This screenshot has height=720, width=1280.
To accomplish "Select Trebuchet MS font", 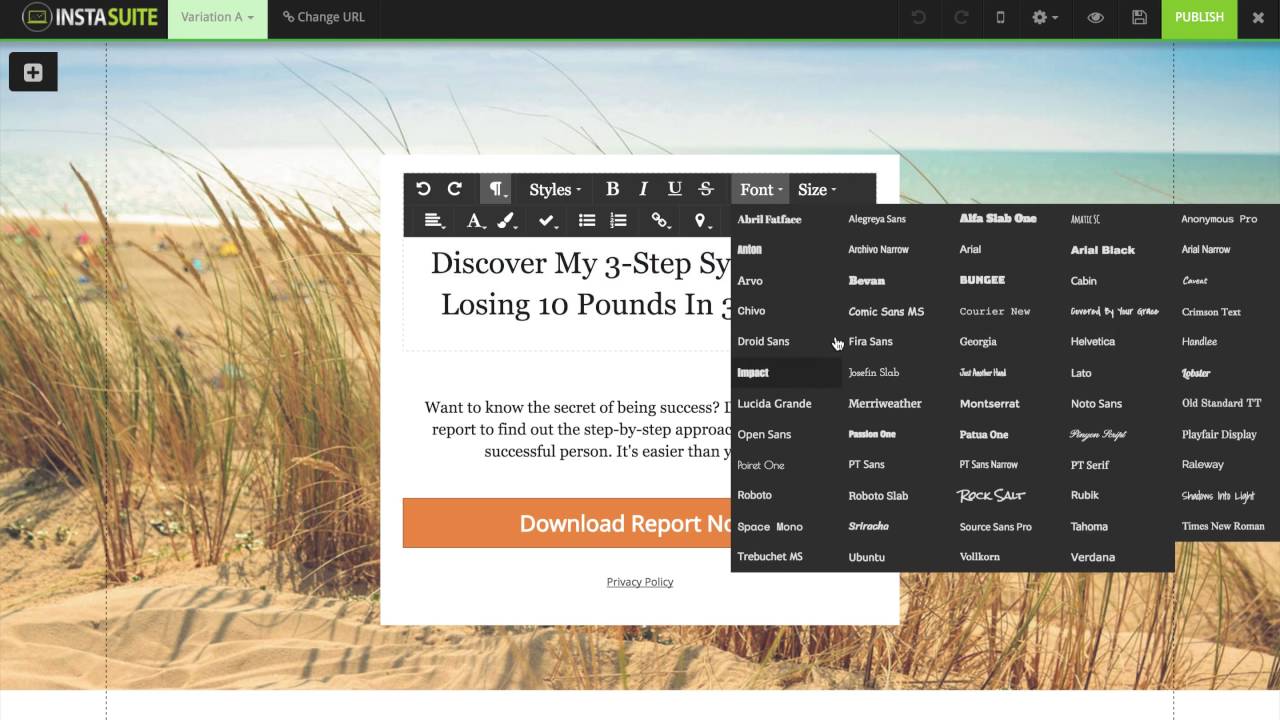I will point(769,556).
